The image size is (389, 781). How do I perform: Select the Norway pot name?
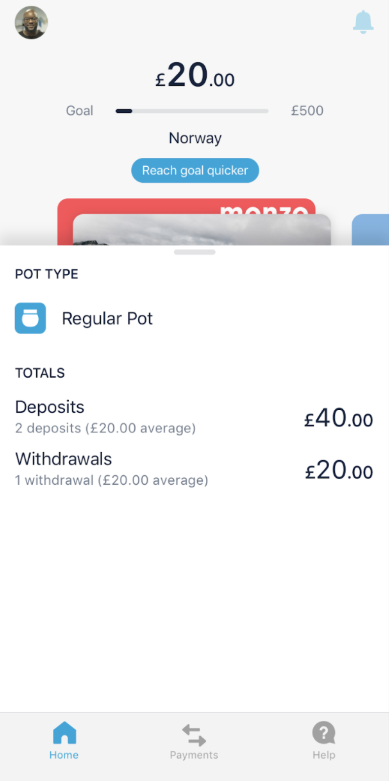click(195, 138)
